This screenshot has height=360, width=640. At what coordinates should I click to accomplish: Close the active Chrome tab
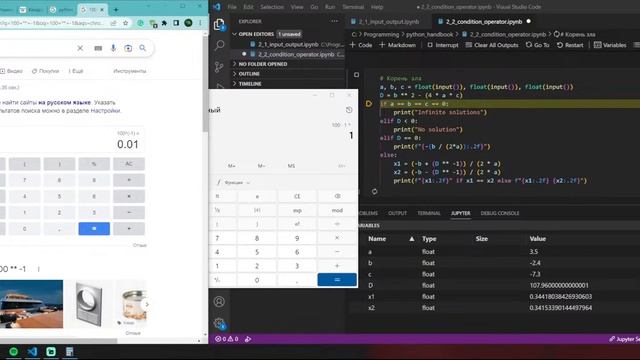tap(102, 9)
